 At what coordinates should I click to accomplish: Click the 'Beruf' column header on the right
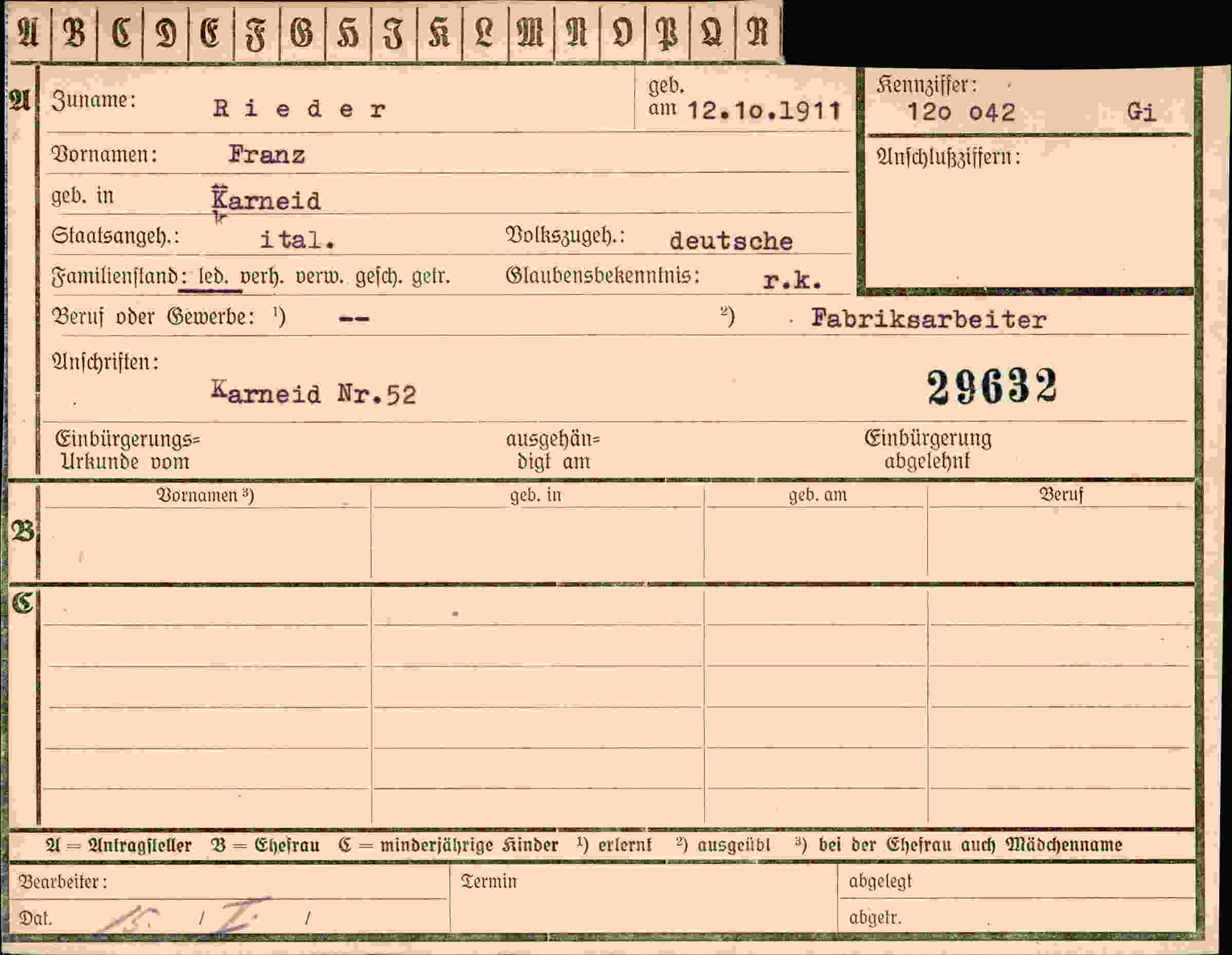coord(1062,495)
